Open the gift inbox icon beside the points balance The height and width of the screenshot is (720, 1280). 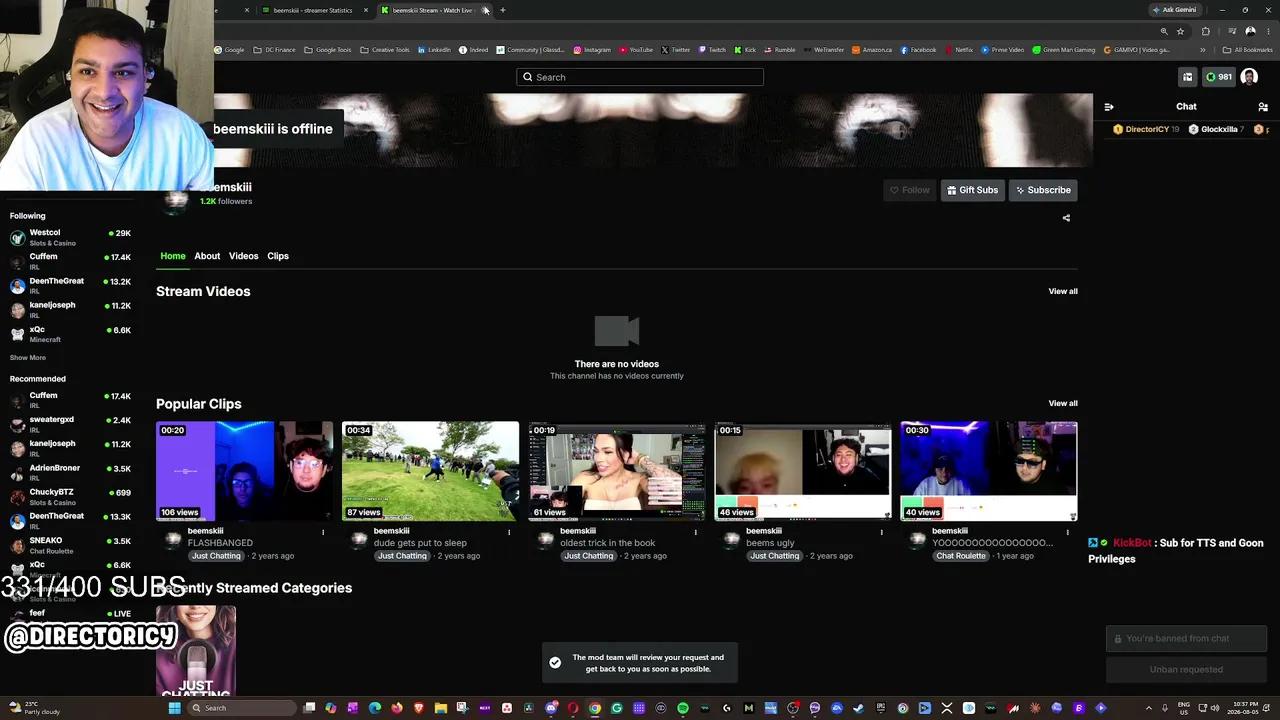pyautogui.click(x=1188, y=77)
